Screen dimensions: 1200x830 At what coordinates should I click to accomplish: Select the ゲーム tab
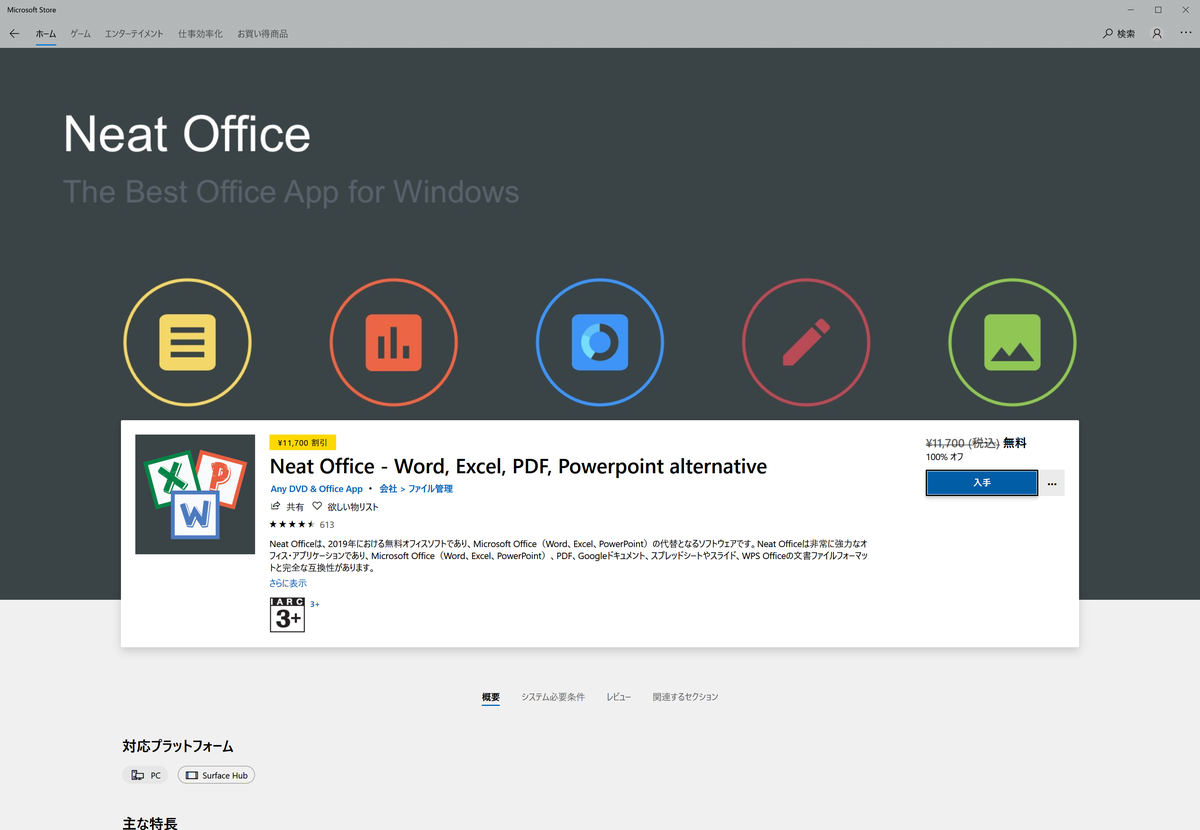click(80, 34)
